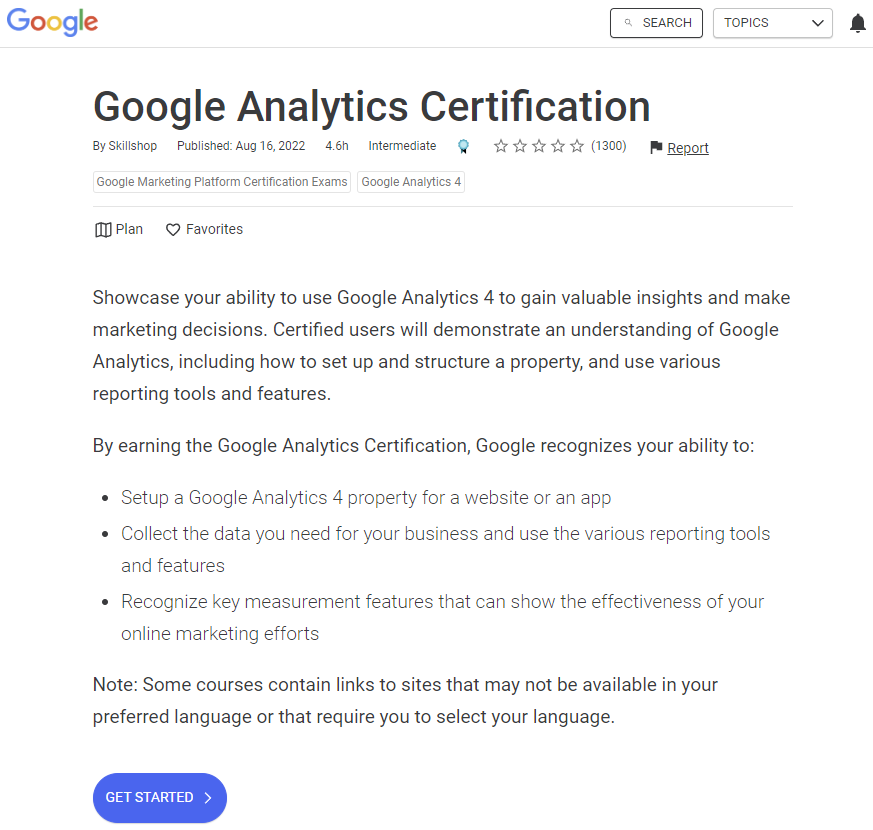Image resolution: width=873 pixels, height=830 pixels.
Task: Click the badge icon next to Intermediate
Action: click(x=463, y=145)
